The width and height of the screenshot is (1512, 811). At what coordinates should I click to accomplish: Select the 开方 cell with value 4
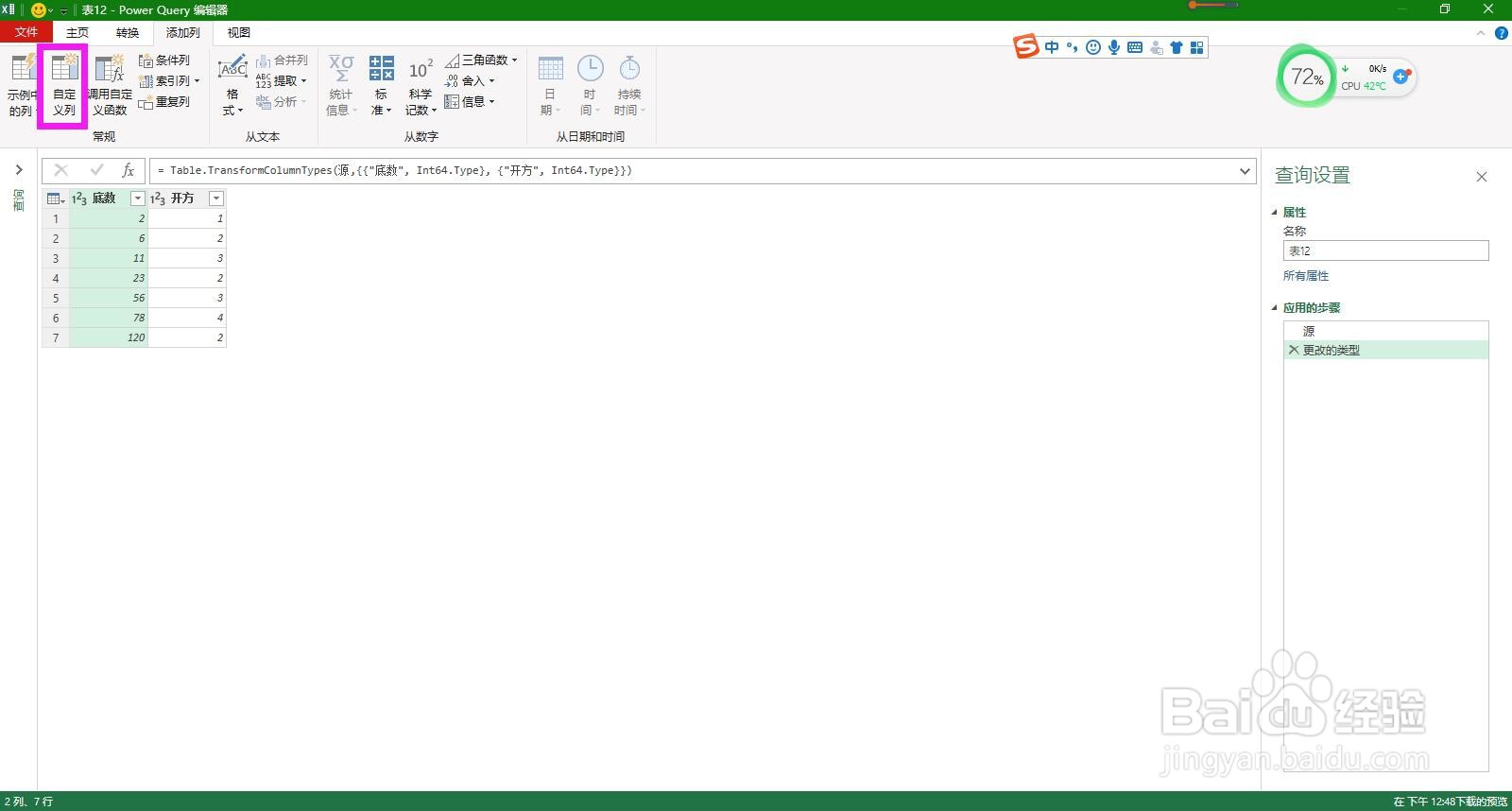187,318
